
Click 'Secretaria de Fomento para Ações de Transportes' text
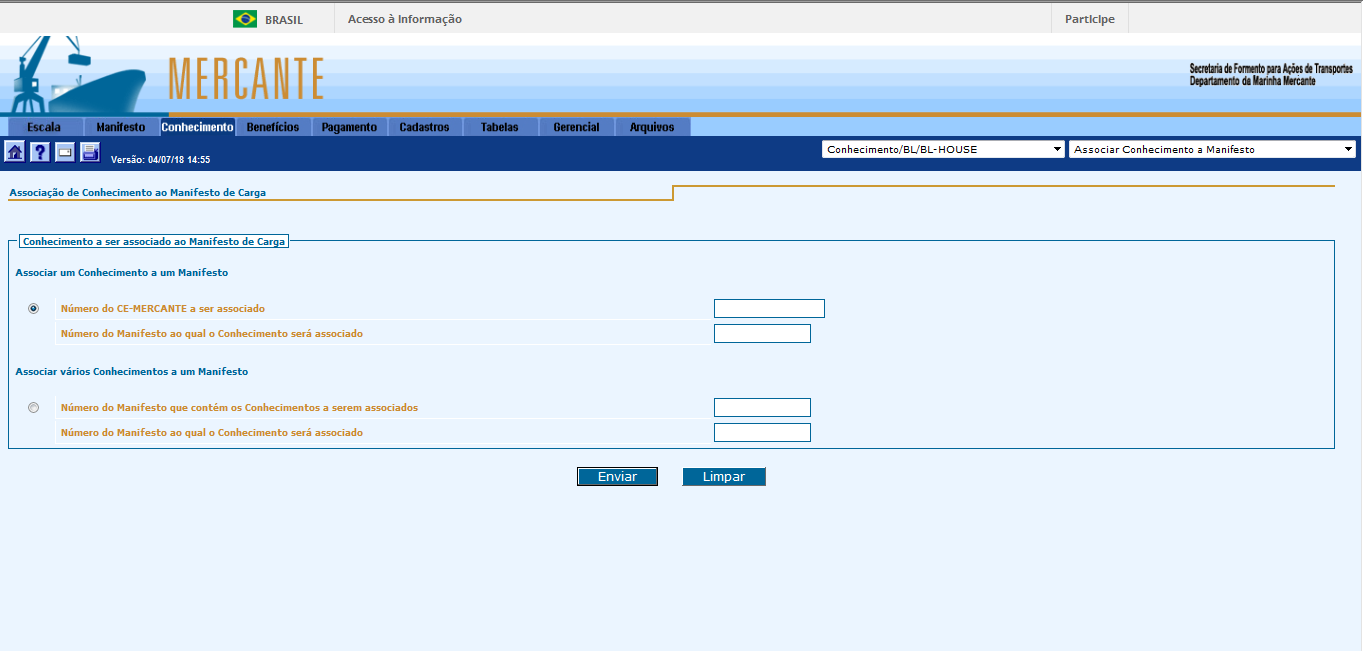tap(1271, 69)
